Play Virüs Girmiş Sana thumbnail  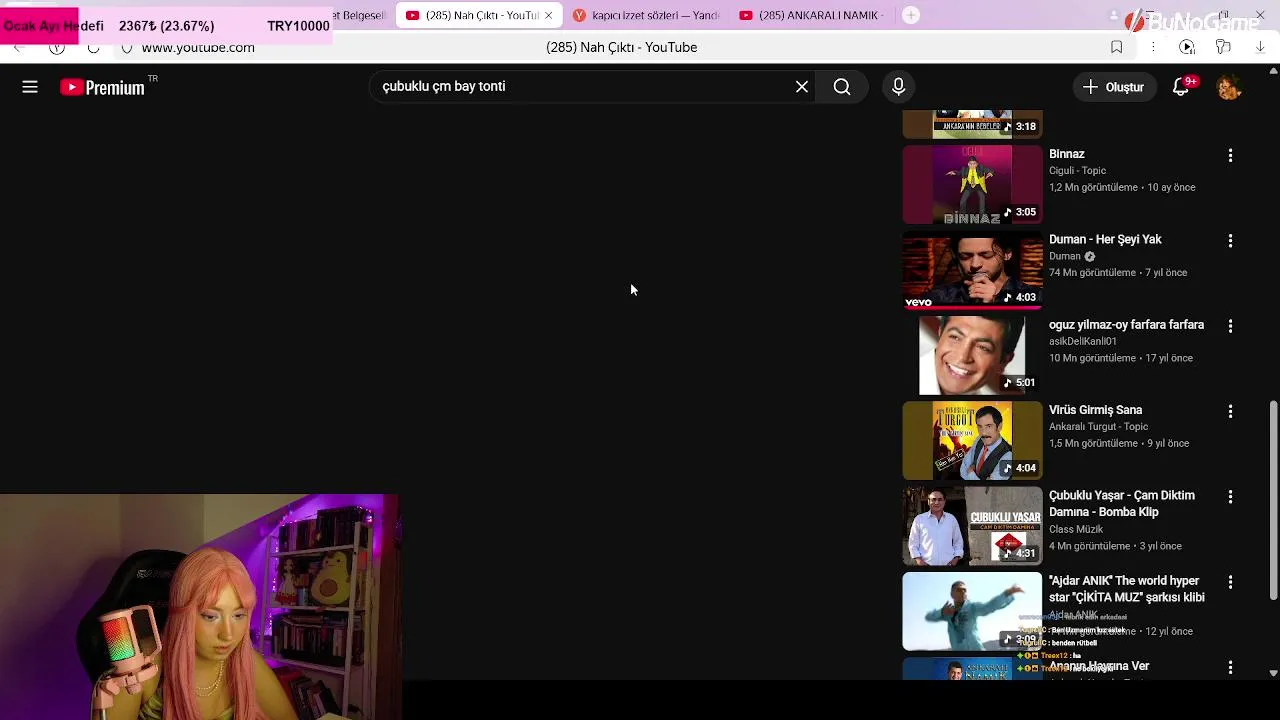click(972, 441)
